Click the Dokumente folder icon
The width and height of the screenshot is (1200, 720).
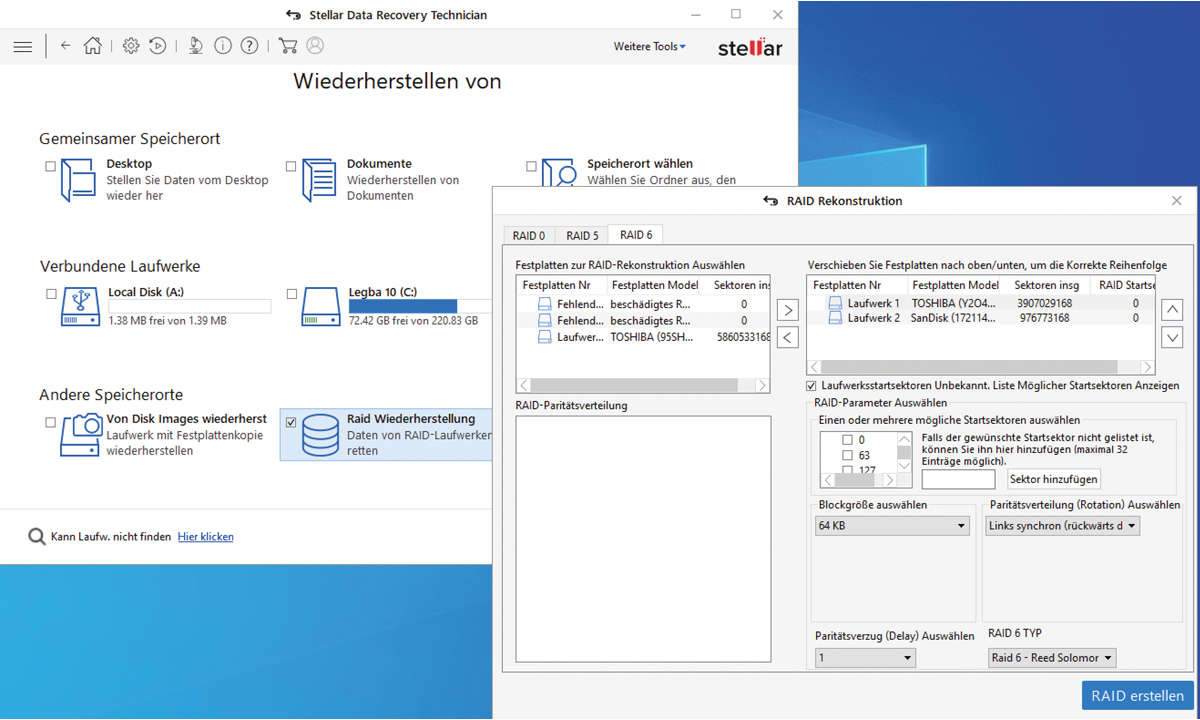(320, 180)
